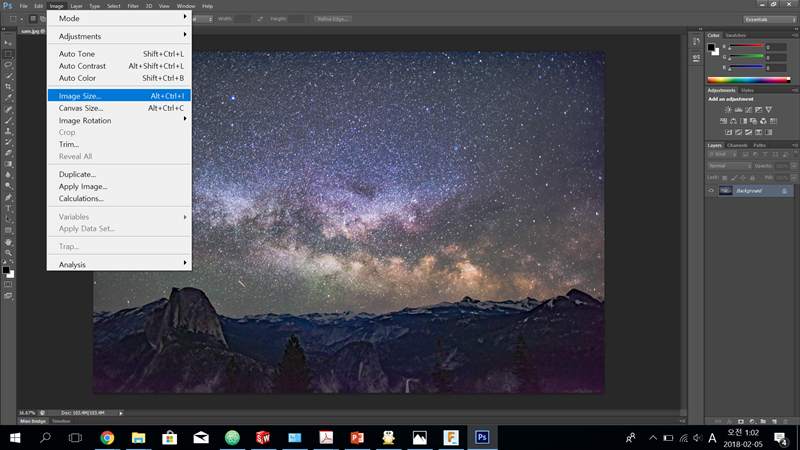This screenshot has width=800, height=450.
Task: Toggle filter for pixel layers
Action: click(x=745, y=154)
